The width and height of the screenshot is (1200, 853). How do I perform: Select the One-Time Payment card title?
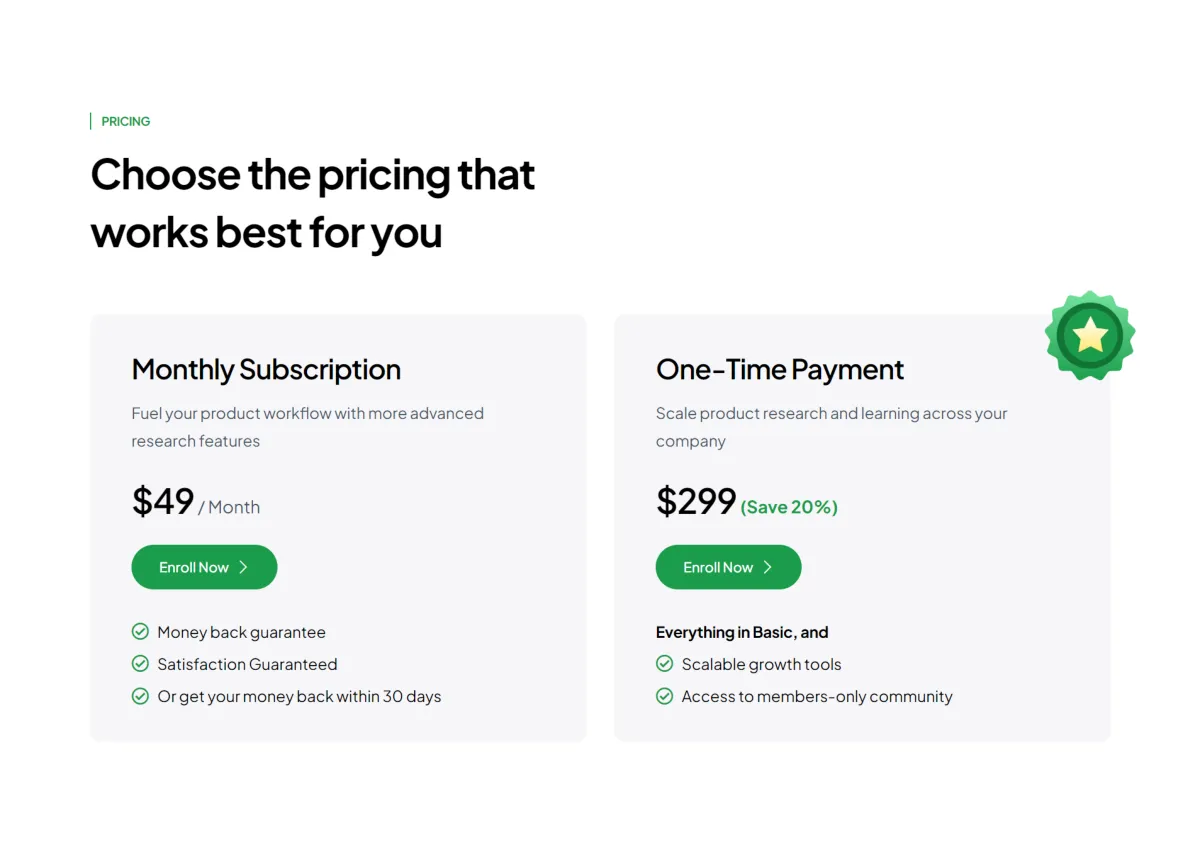click(780, 370)
